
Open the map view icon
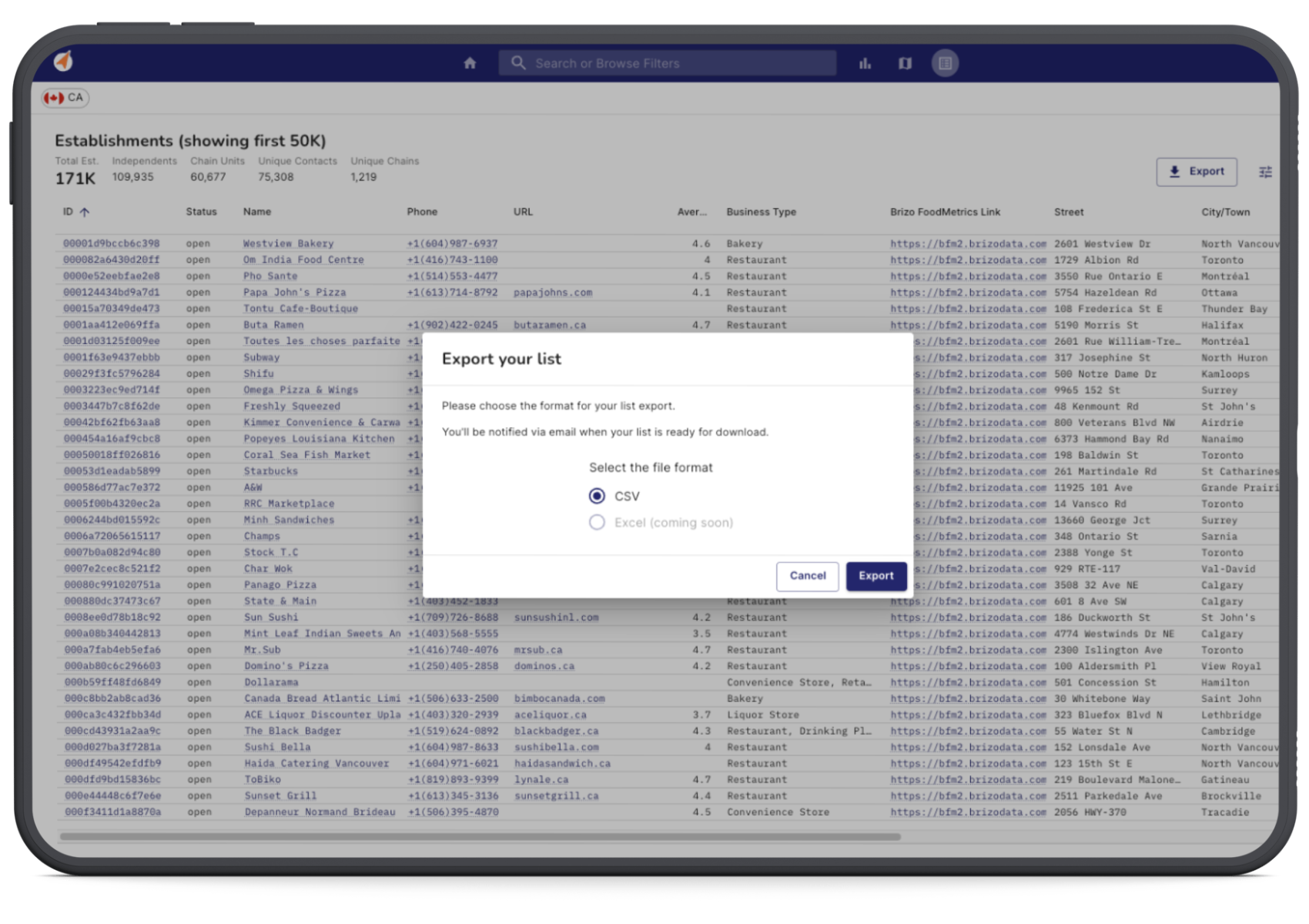[x=905, y=63]
